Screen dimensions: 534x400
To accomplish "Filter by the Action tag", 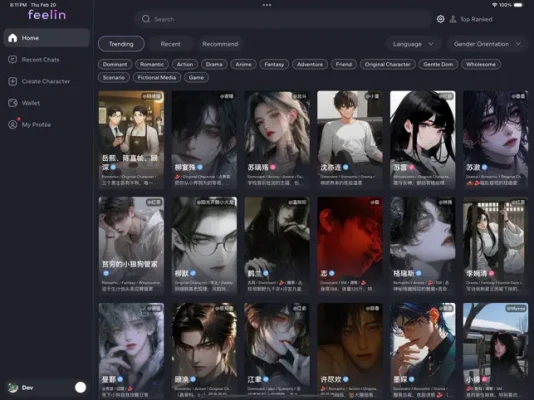I will click(x=185, y=64).
